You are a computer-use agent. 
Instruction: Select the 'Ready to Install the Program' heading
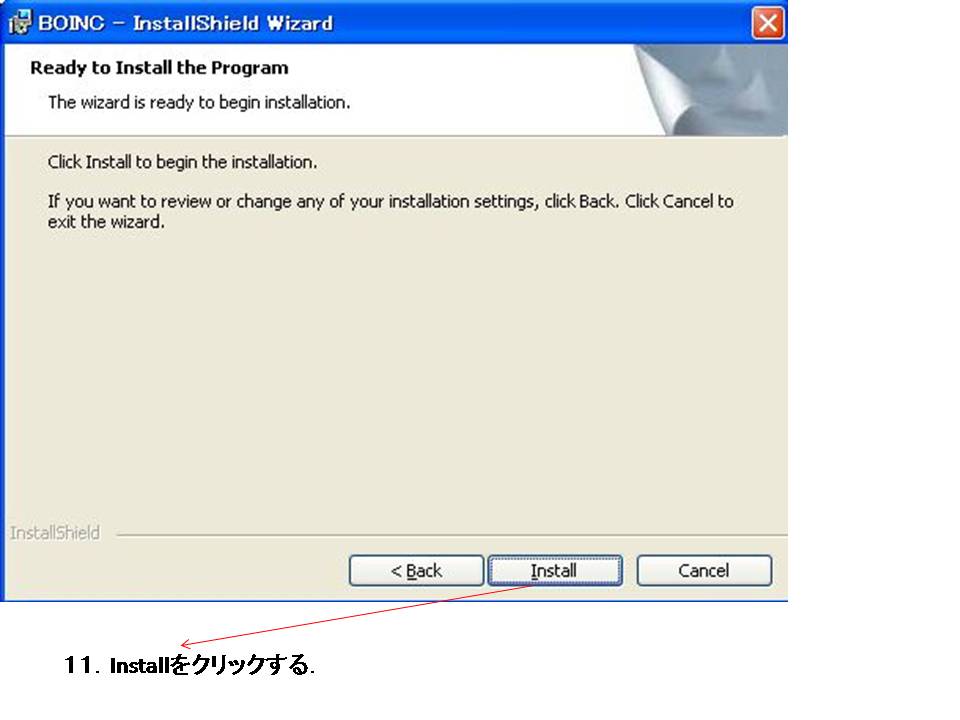[159, 68]
